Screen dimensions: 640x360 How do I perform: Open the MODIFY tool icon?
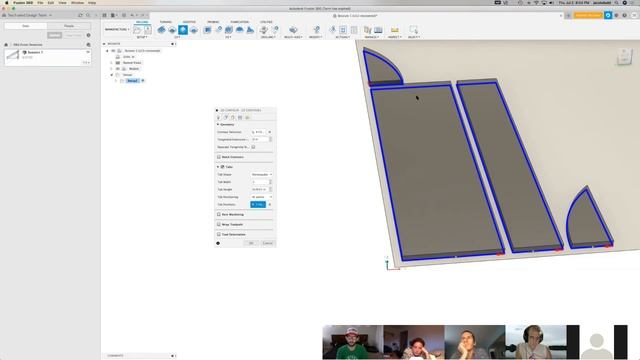coord(316,30)
